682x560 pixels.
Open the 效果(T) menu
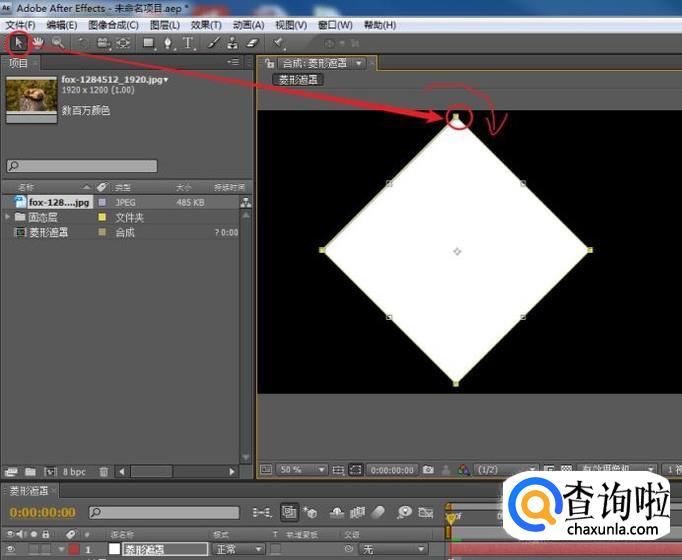206,24
